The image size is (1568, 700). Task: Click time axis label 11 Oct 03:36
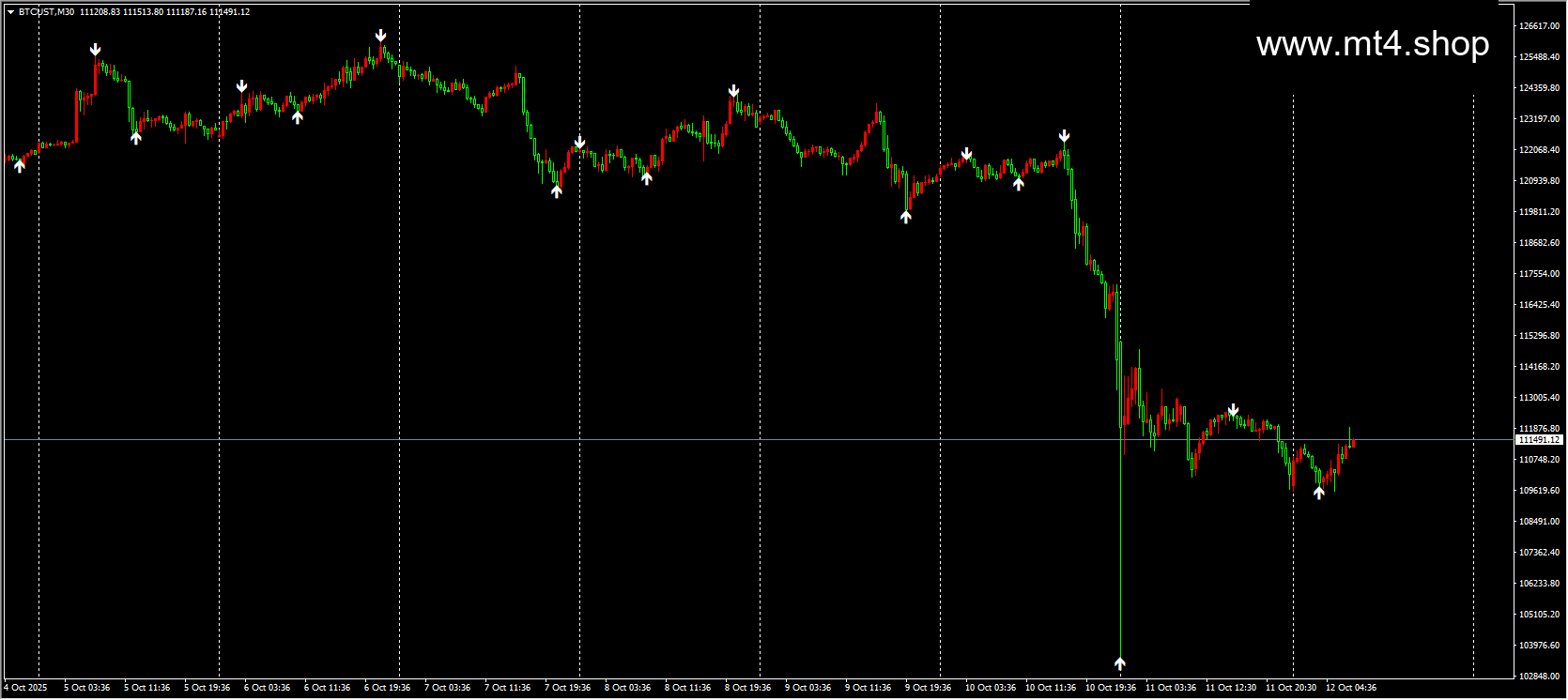[1171, 688]
